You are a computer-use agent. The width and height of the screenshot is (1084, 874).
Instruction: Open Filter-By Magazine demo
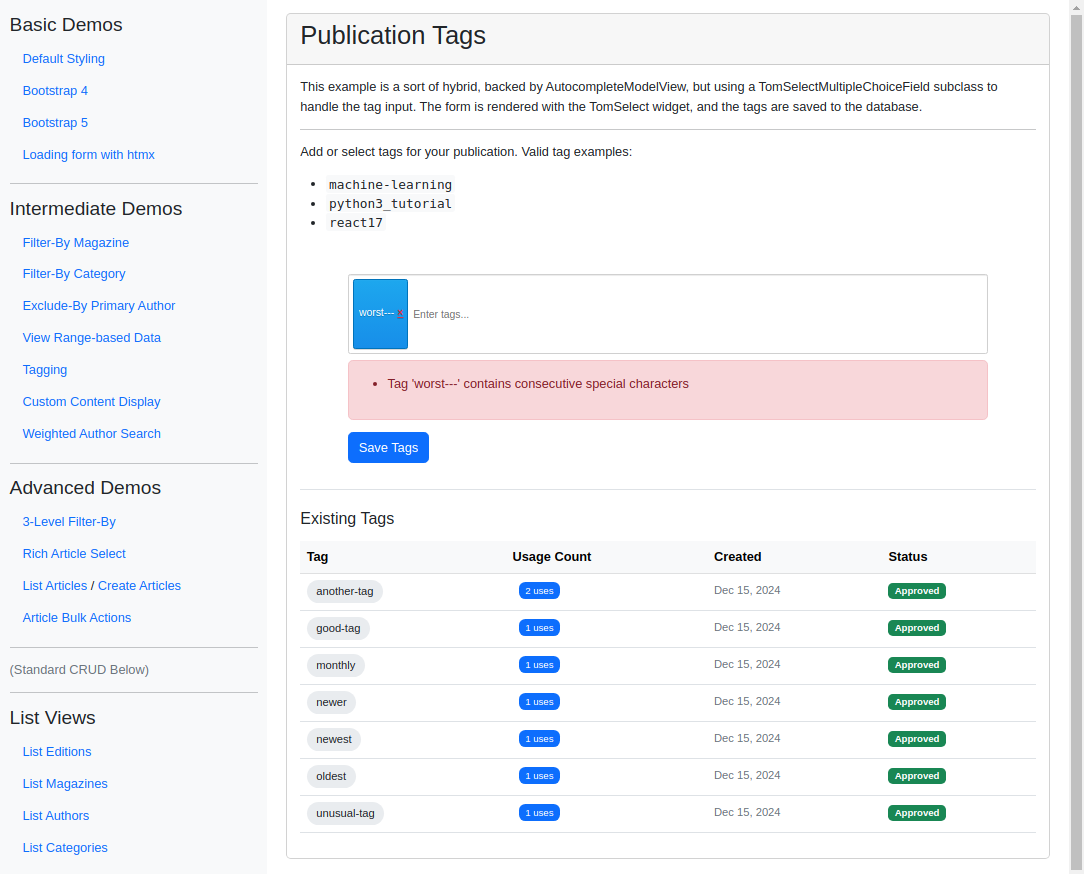point(76,243)
